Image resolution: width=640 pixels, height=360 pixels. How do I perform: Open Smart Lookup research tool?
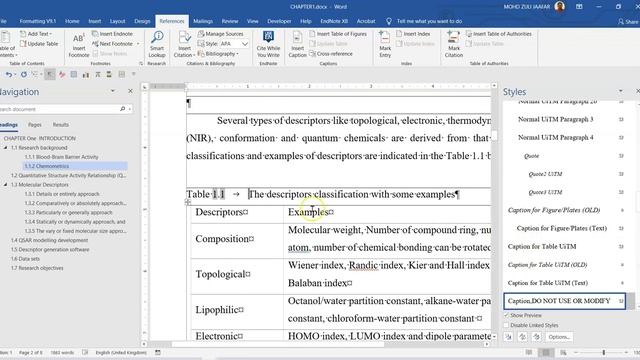157,45
